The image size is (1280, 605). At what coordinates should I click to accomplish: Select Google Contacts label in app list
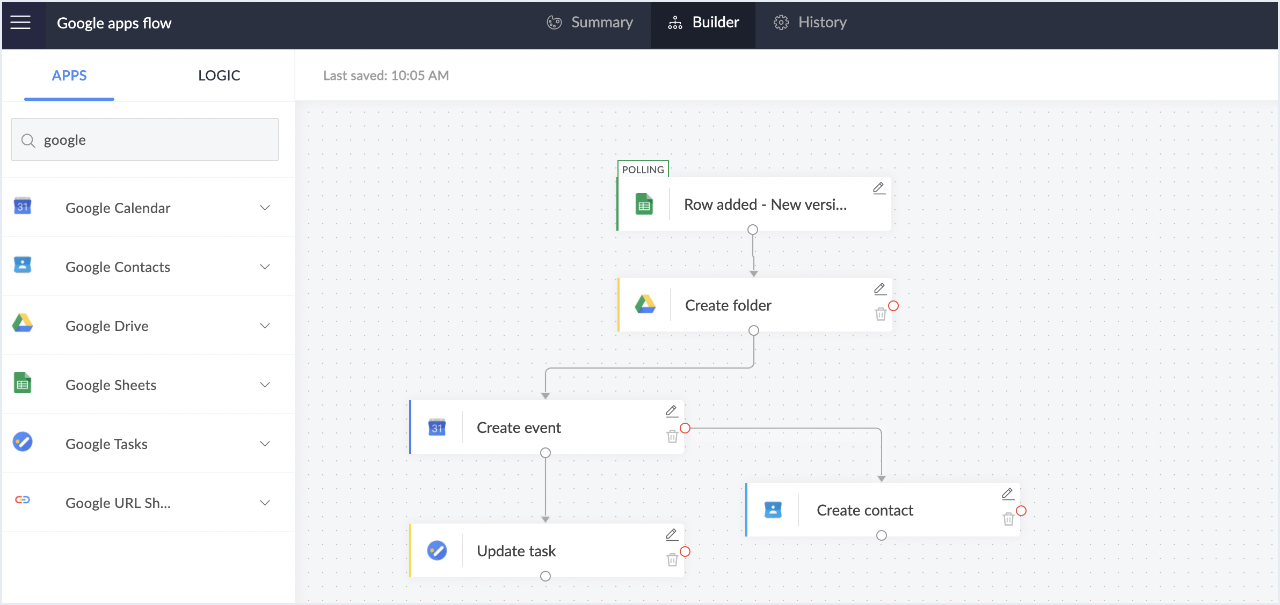click(x=118, y=267)
